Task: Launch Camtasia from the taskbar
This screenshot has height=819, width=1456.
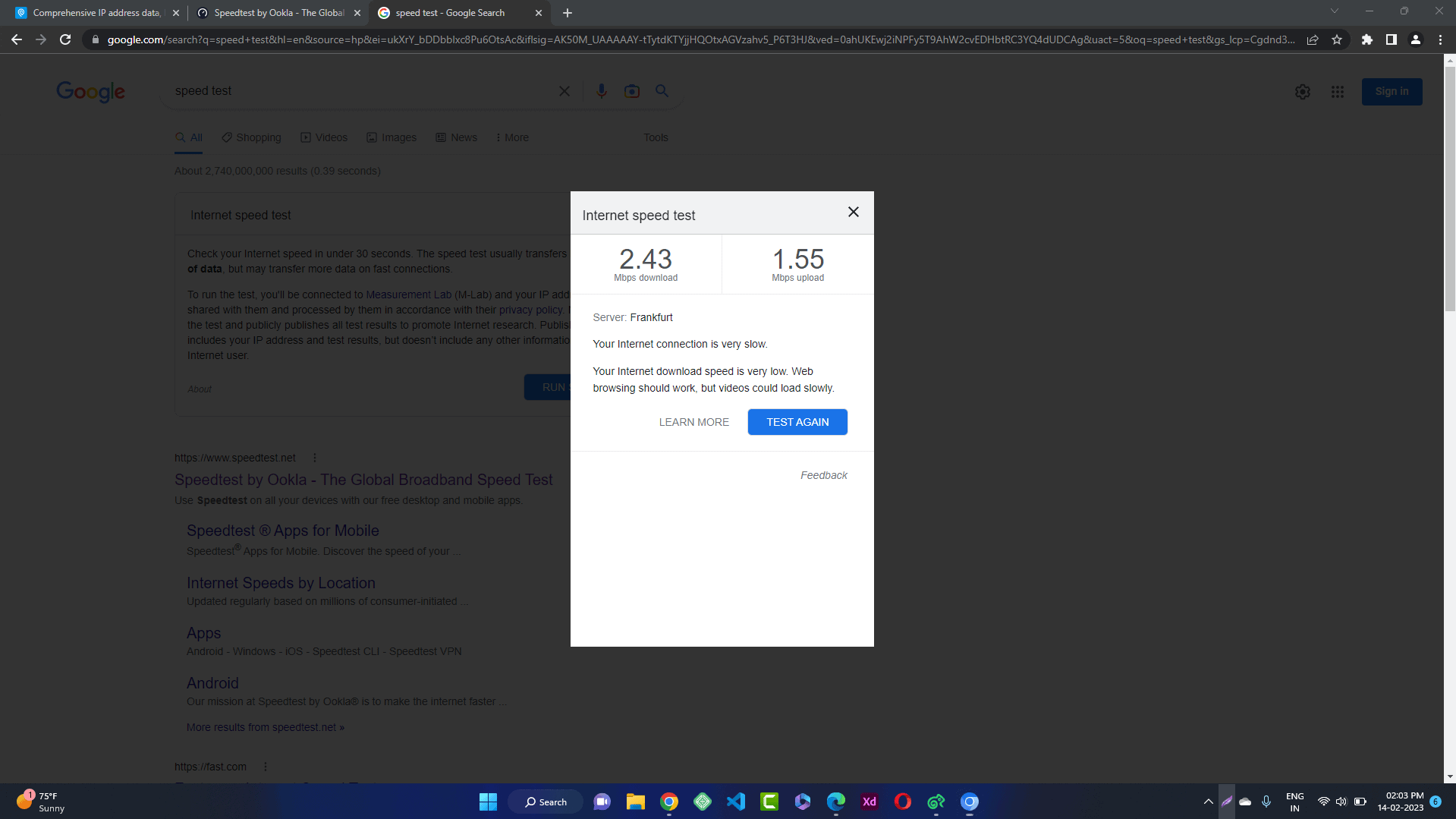Action: coord(769,802)
